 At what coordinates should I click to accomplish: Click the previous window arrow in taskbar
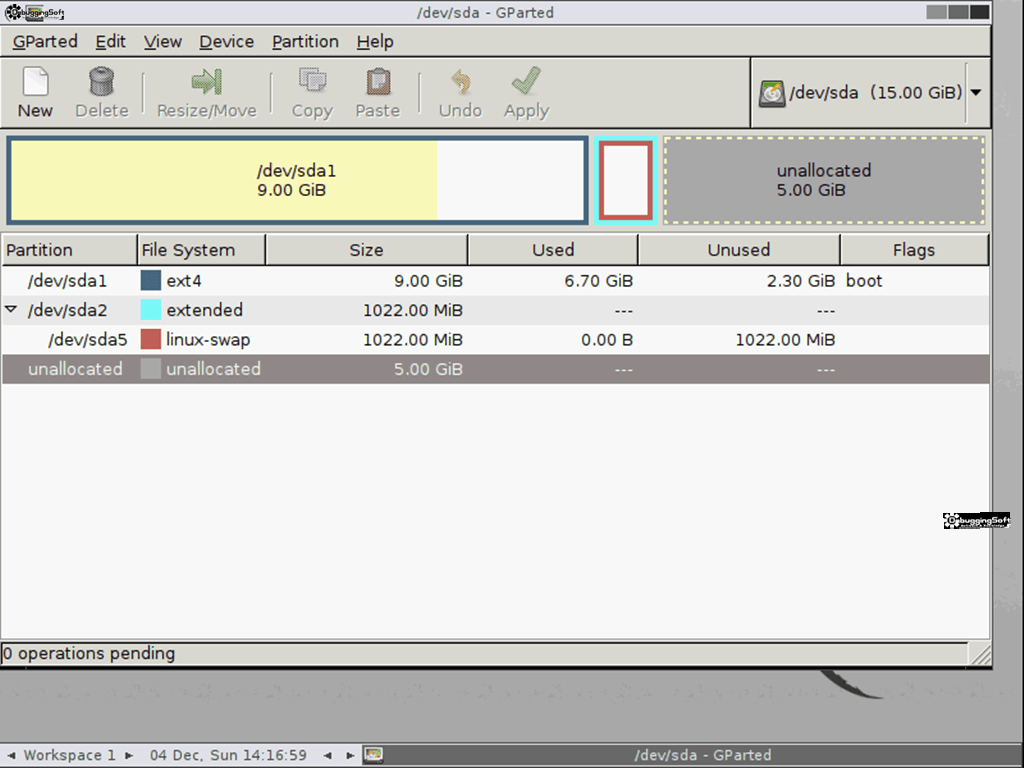[x=328, y=756]
